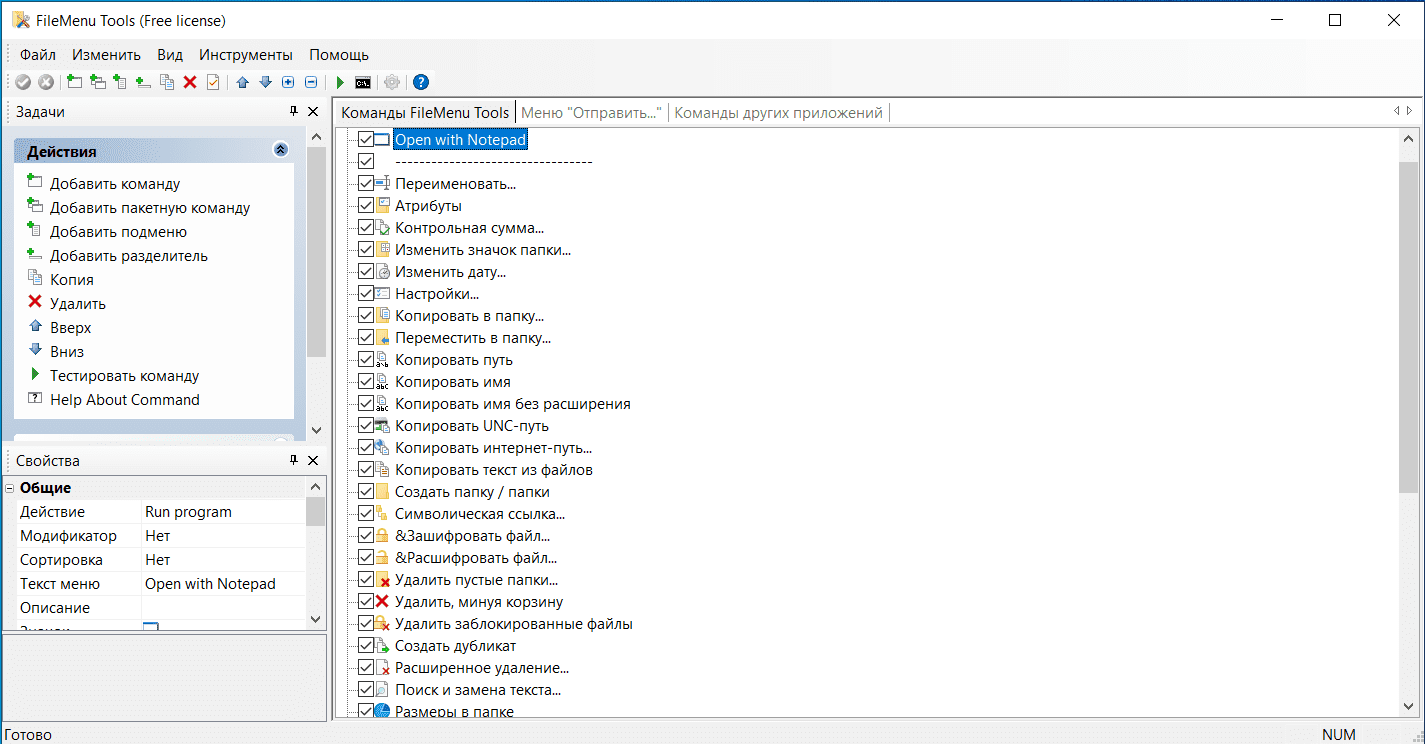Click the Задачи panel scrollbar down arrow
The height and width of the screenshot is (744, 1425).
coord(316,430)
